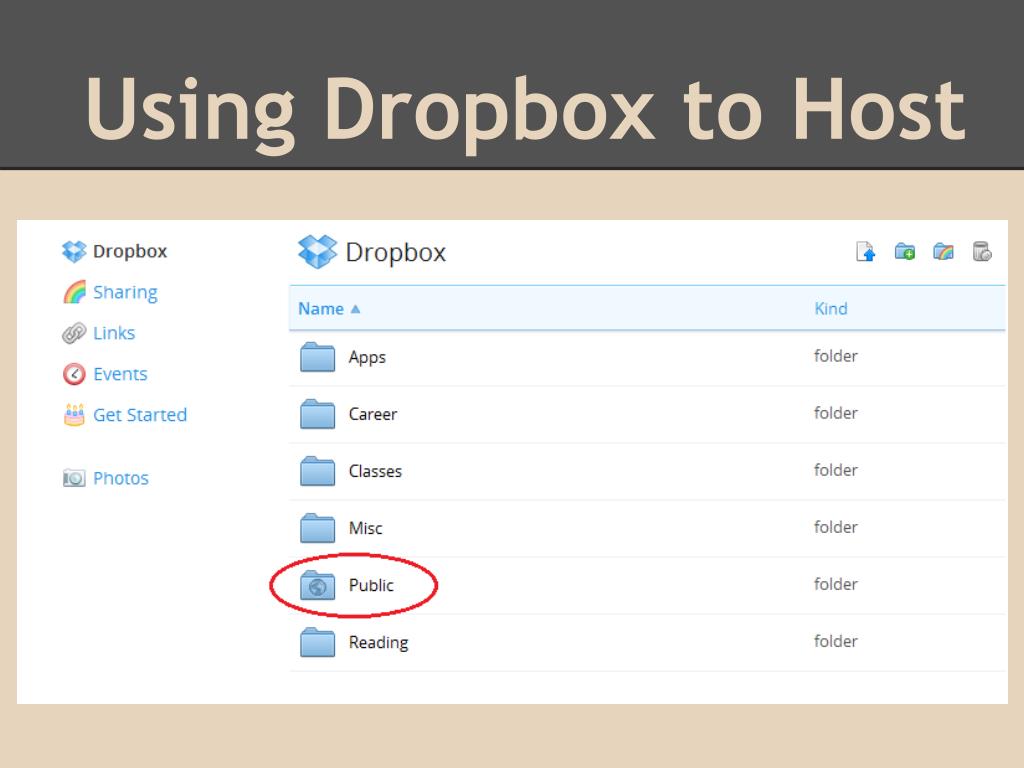
Task: Click the show deleted files trash icon
Action: click(x=982, y=251)
